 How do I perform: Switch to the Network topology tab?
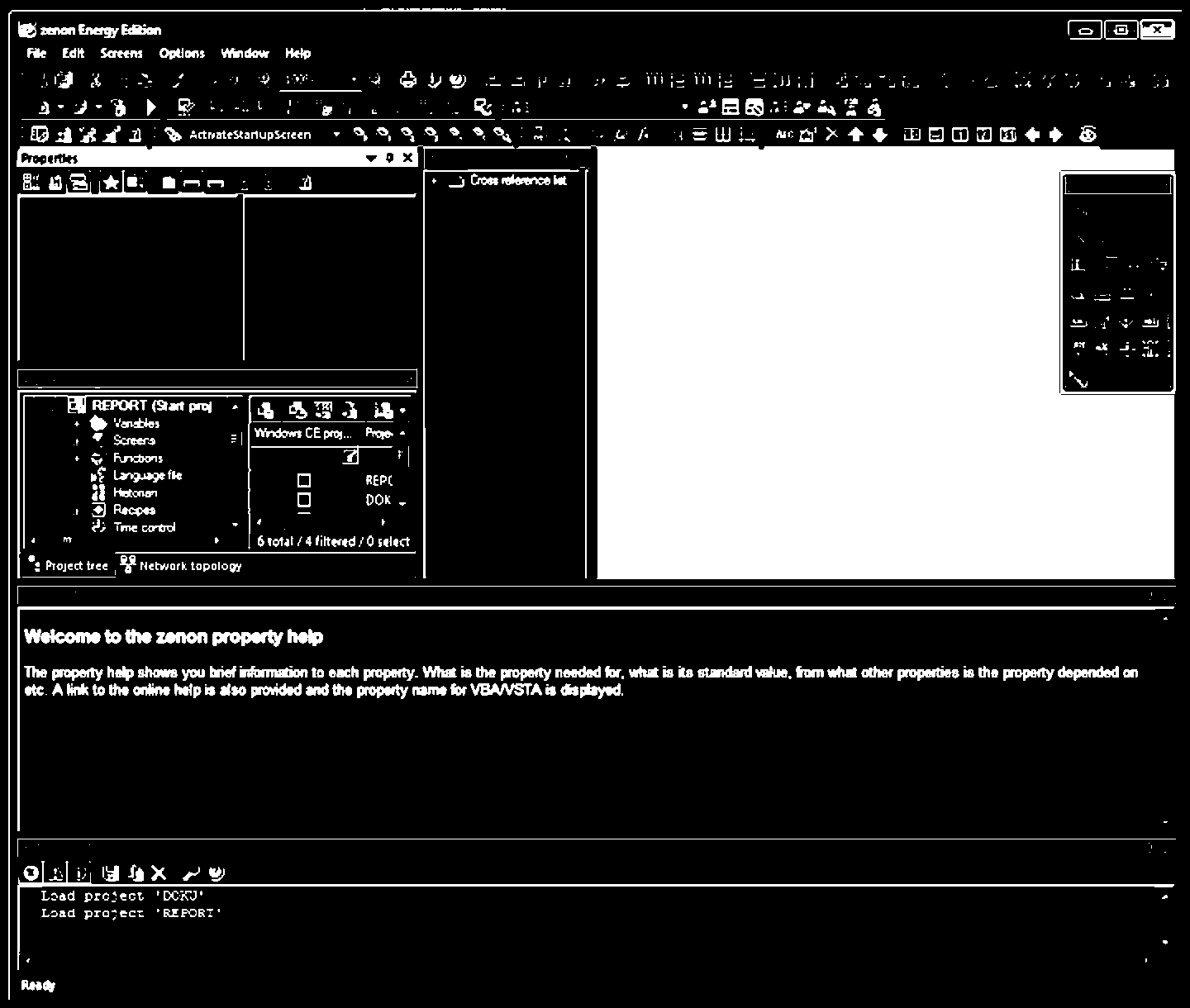pyautogui.click(x=181, y=565)
